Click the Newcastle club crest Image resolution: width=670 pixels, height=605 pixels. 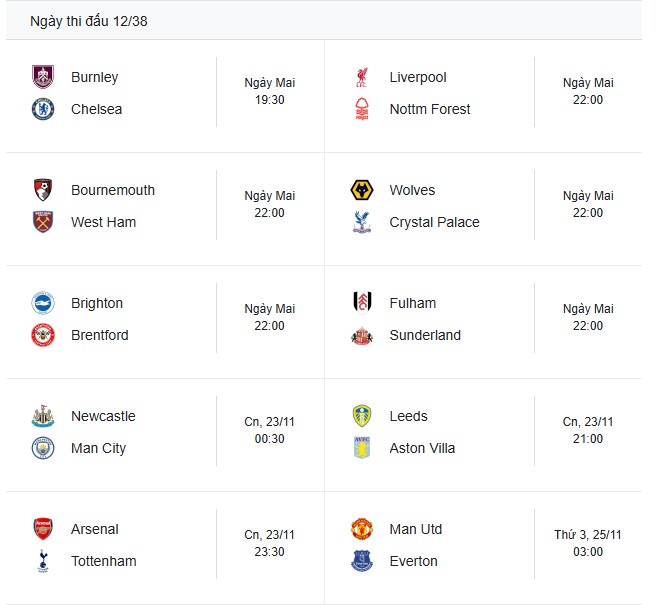(x=42, y=416)
